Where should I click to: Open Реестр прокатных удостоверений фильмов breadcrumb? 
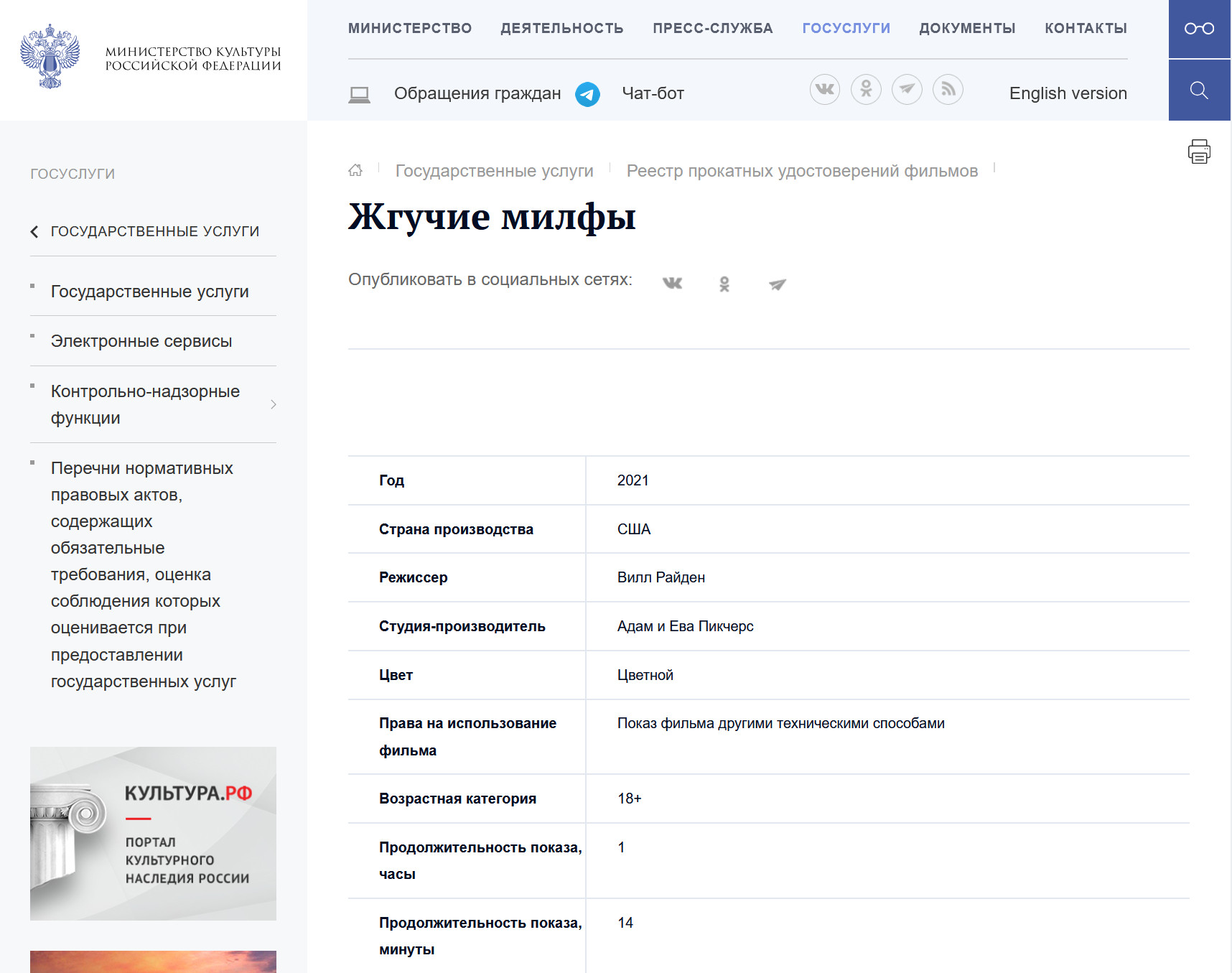[802, 171]
